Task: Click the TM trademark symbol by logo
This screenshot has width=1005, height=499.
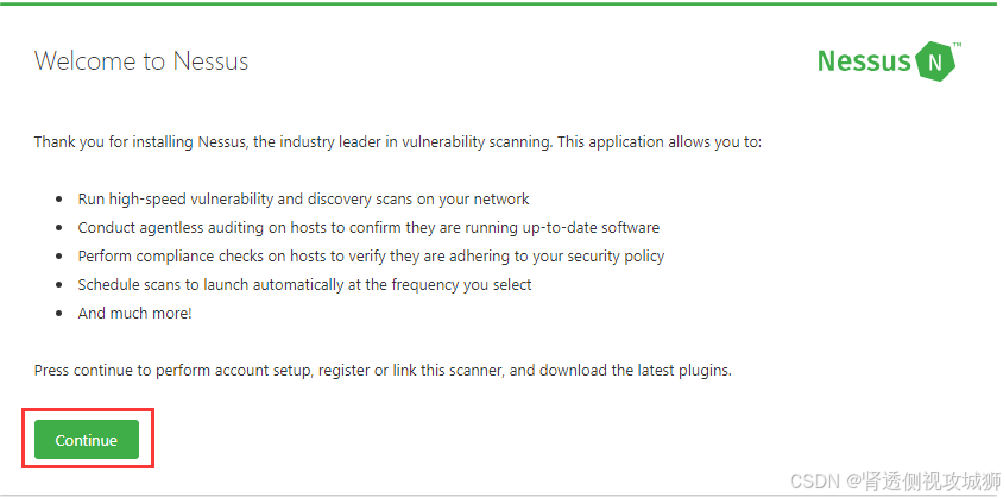Action: click(x=957, y=44)
